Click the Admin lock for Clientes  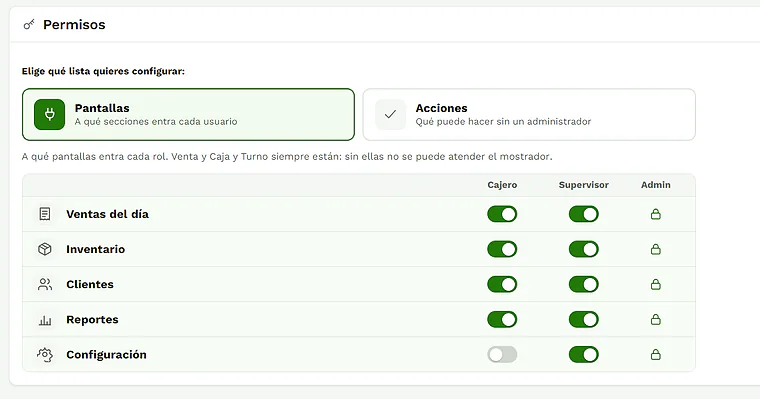tap(655, 284)
